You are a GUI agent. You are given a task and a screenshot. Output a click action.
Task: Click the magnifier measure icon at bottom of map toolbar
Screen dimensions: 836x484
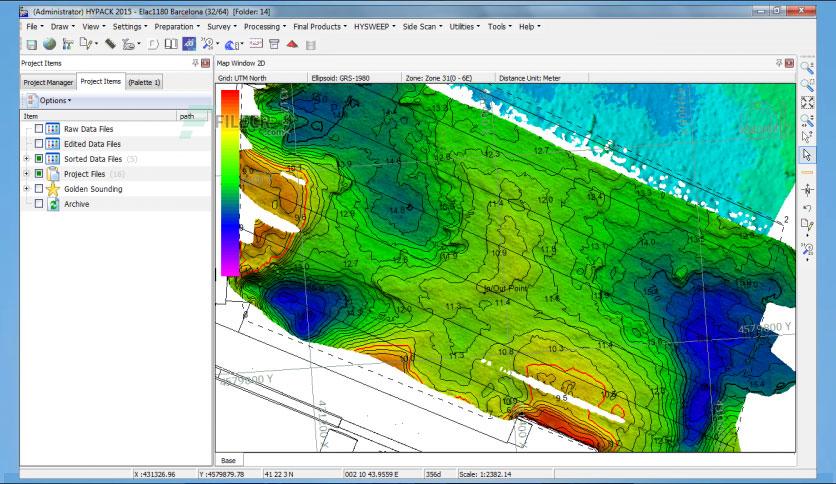point(807,249)
